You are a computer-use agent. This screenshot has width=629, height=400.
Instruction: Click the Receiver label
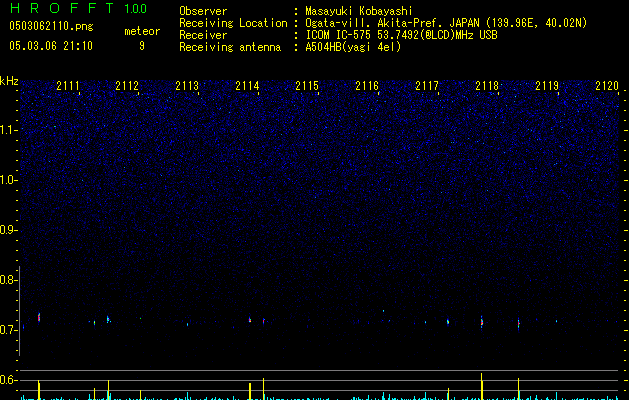click(203, 35)
